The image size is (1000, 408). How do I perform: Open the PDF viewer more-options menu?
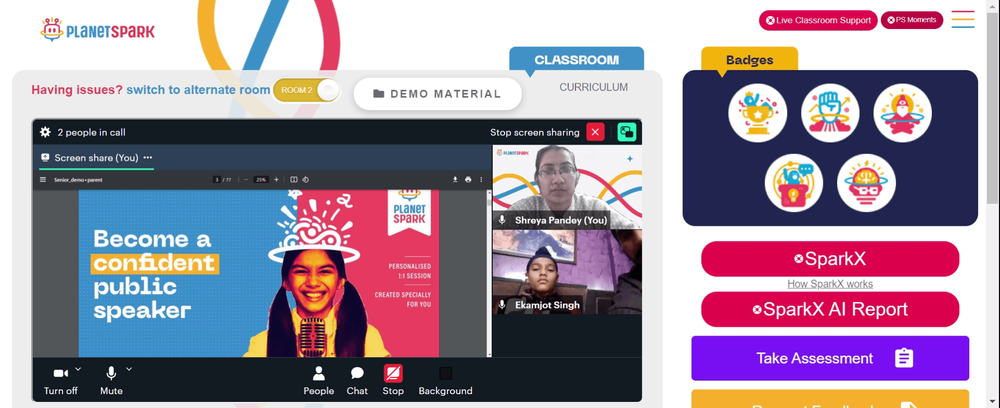pos(482,180)
